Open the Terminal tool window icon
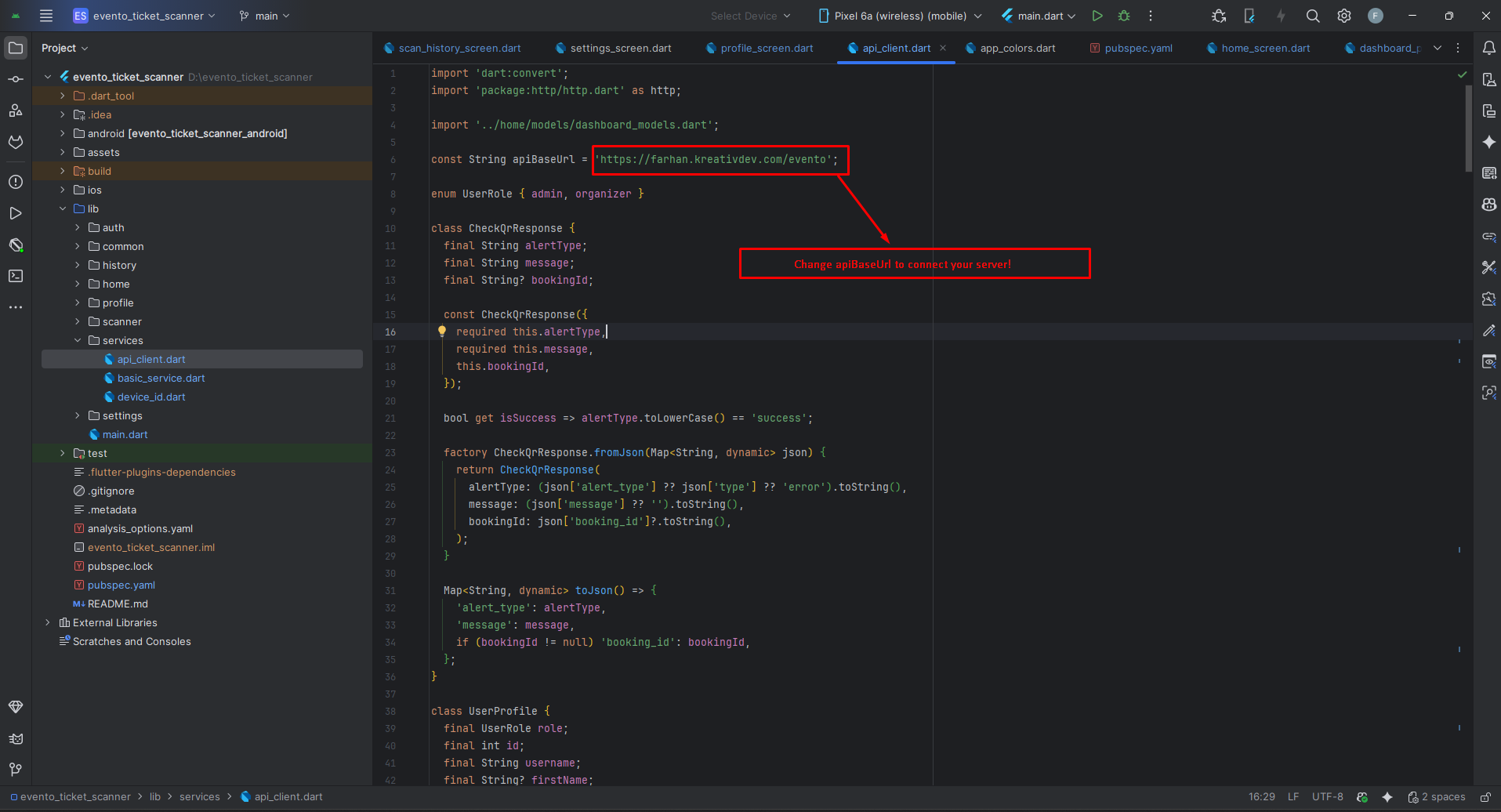The image size is (1501, 812). tap(16, 276)
